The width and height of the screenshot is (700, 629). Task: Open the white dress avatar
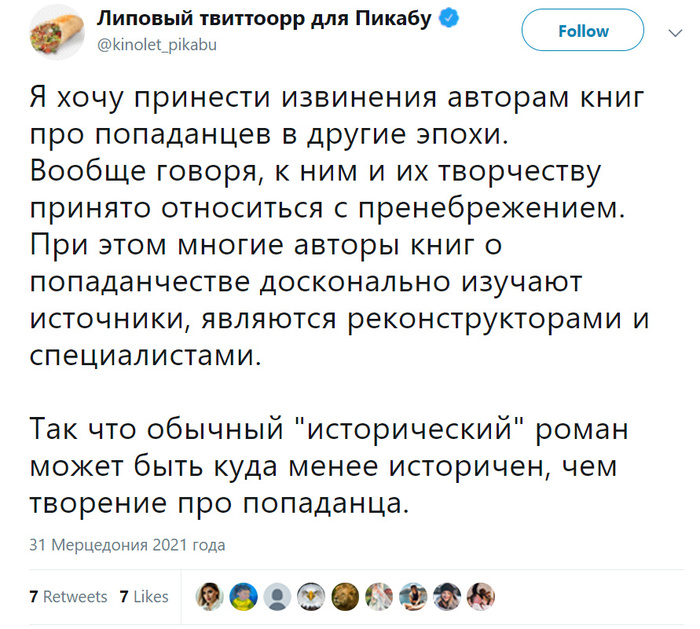(x=379, y=596)
